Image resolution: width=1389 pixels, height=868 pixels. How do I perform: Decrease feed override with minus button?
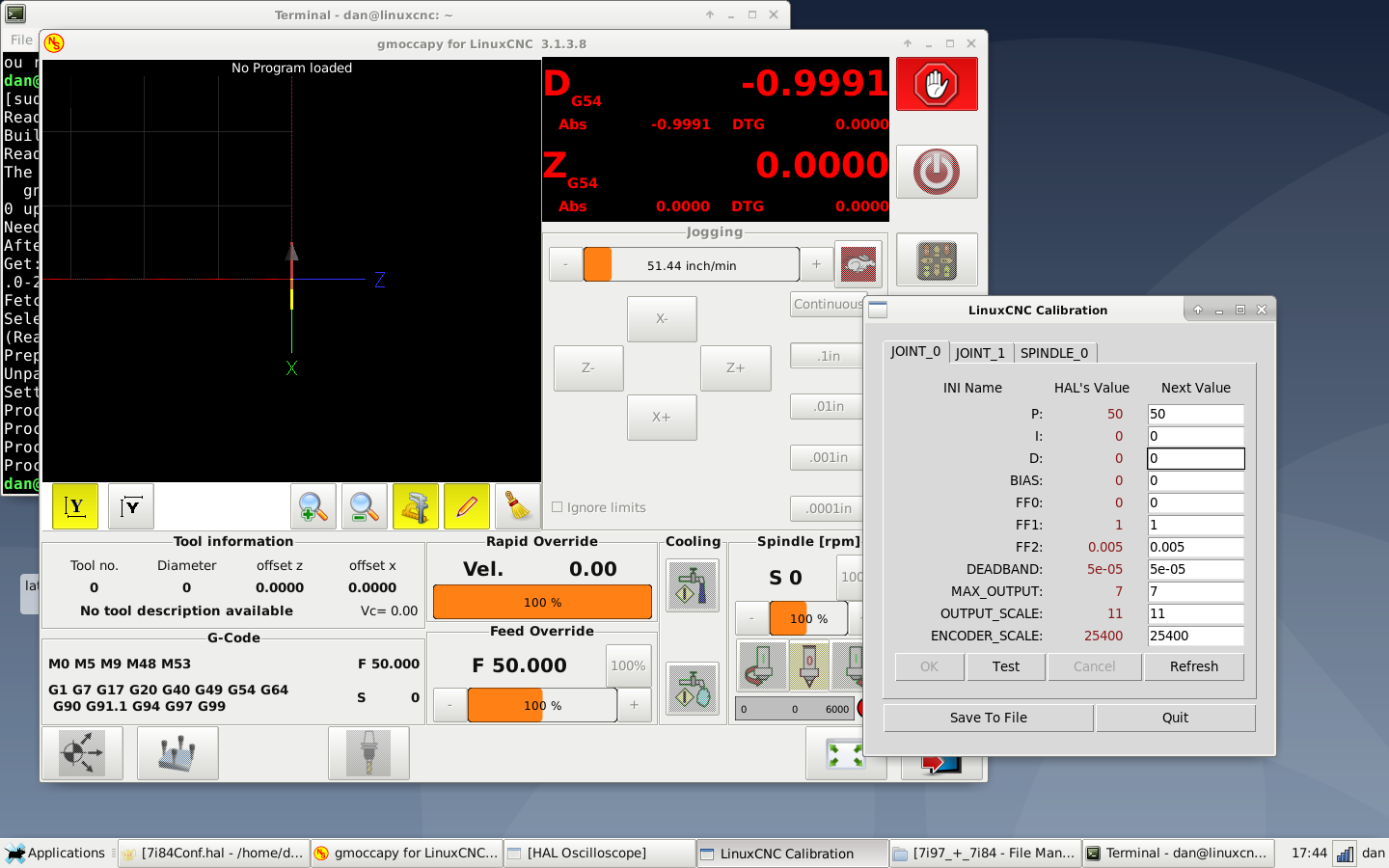point(449,705)
